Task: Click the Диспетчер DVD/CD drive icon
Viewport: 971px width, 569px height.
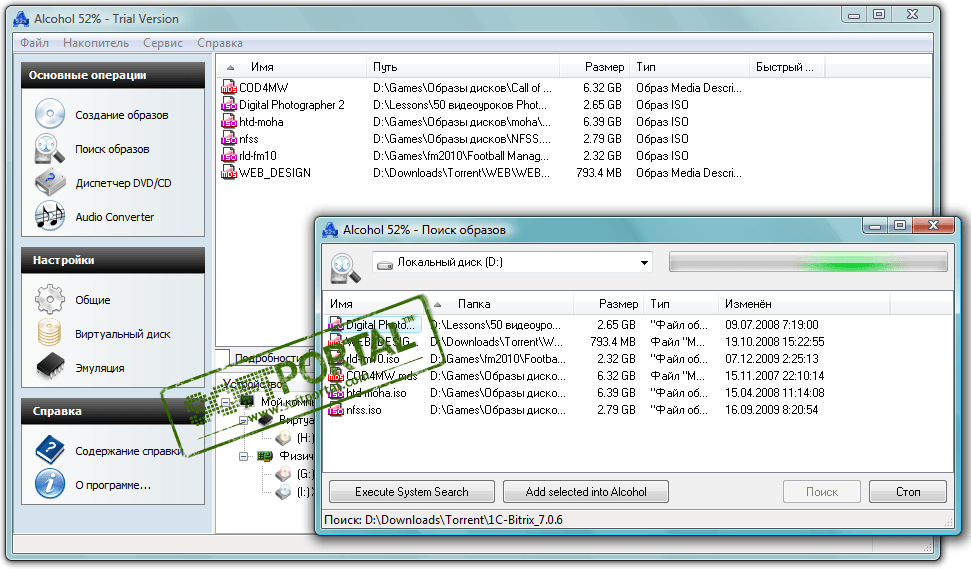Action: [x=50, y=183]
